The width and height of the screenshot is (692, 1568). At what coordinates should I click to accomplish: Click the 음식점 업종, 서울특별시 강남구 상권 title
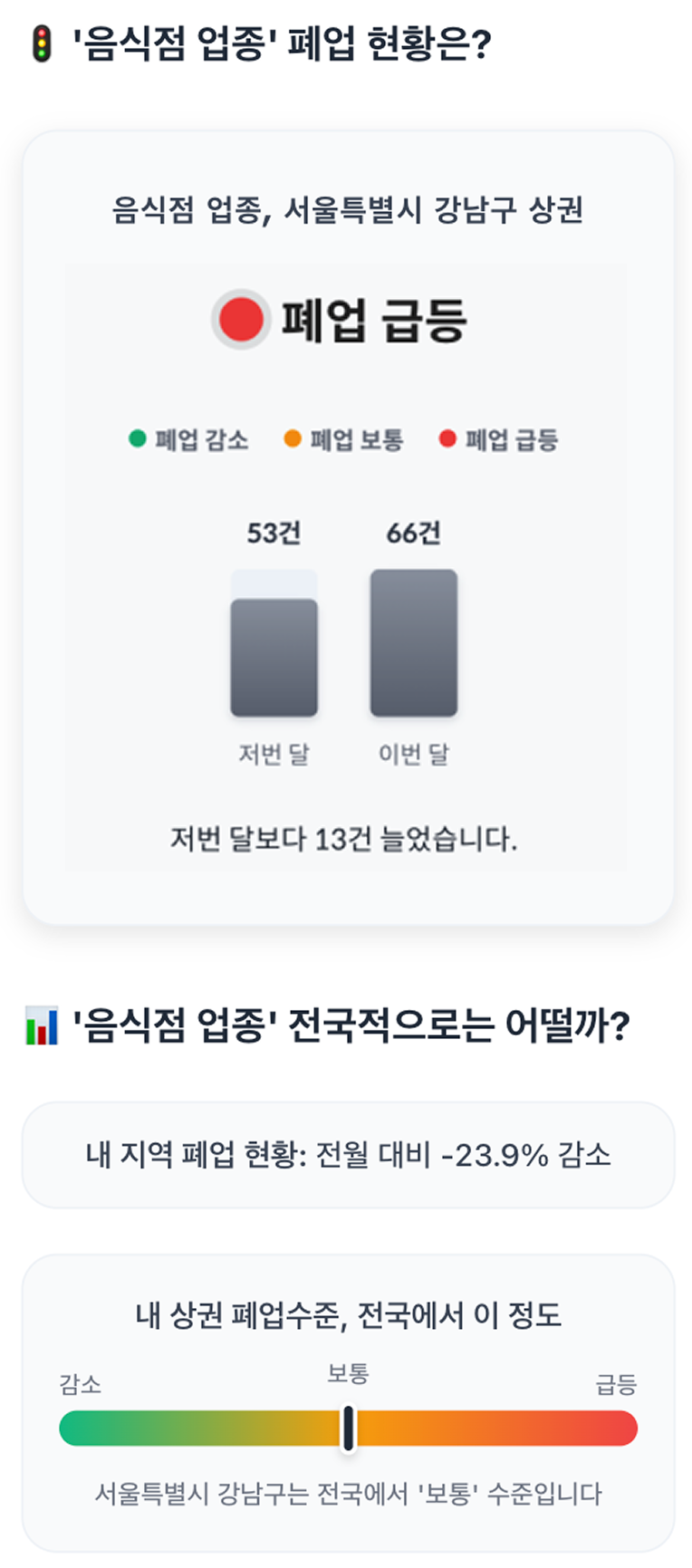pos(348,210)
